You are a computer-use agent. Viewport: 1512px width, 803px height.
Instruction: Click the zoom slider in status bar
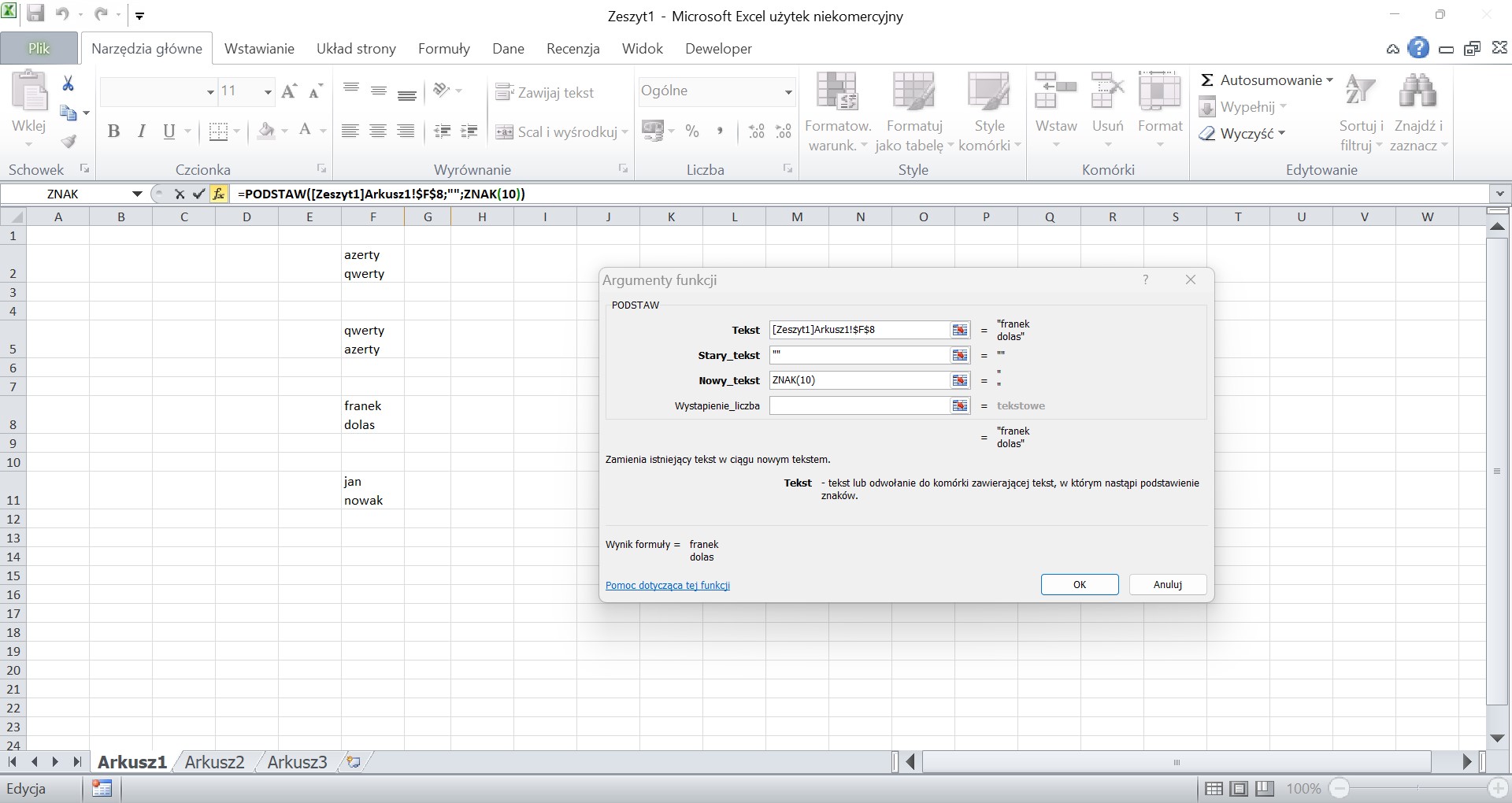[1417, 788]
